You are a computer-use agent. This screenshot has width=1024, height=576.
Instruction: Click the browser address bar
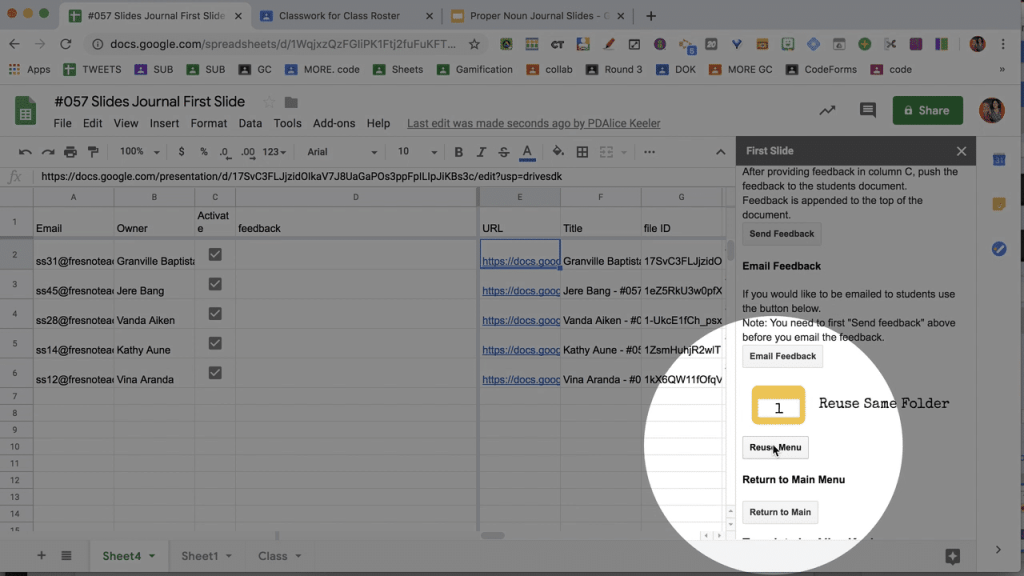(x=283, y=44)
